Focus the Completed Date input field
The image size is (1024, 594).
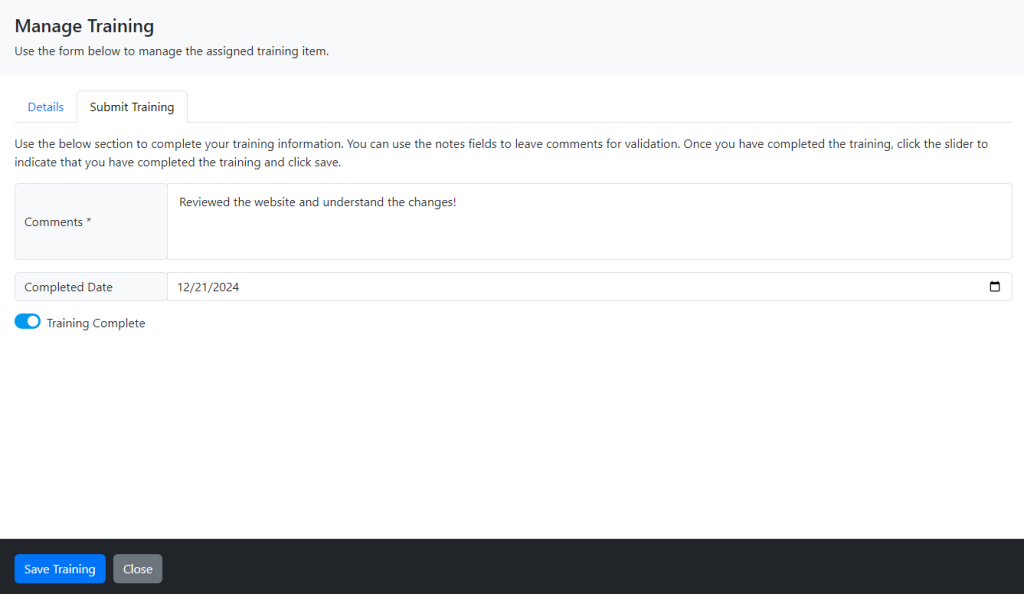[x=590, y=287]
